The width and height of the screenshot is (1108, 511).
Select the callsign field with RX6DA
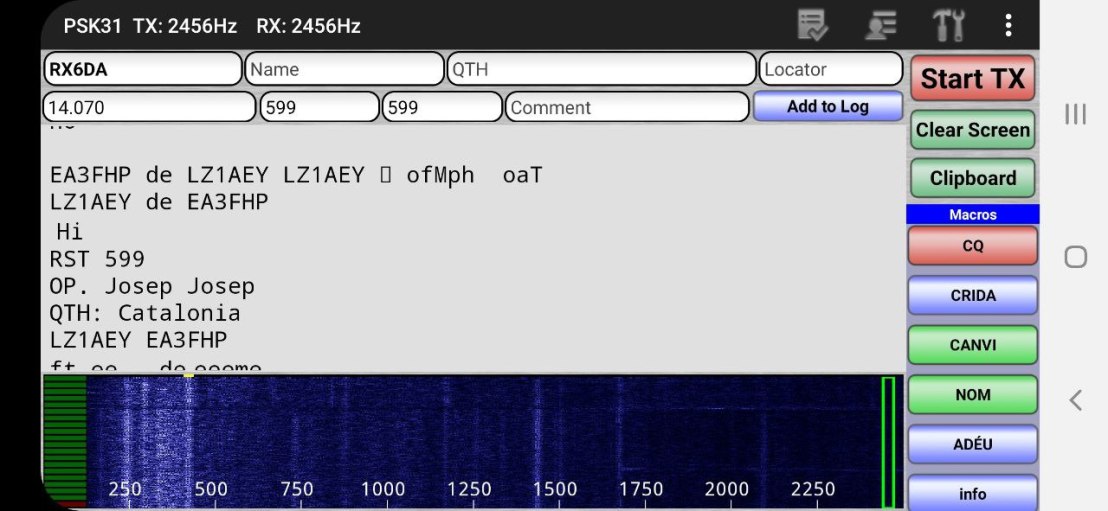tap(142, 70)
